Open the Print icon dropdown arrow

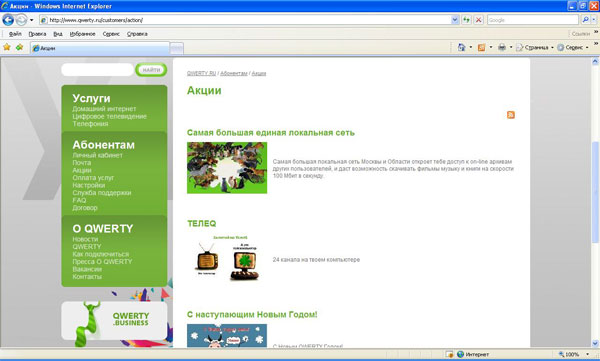(511, 47)
